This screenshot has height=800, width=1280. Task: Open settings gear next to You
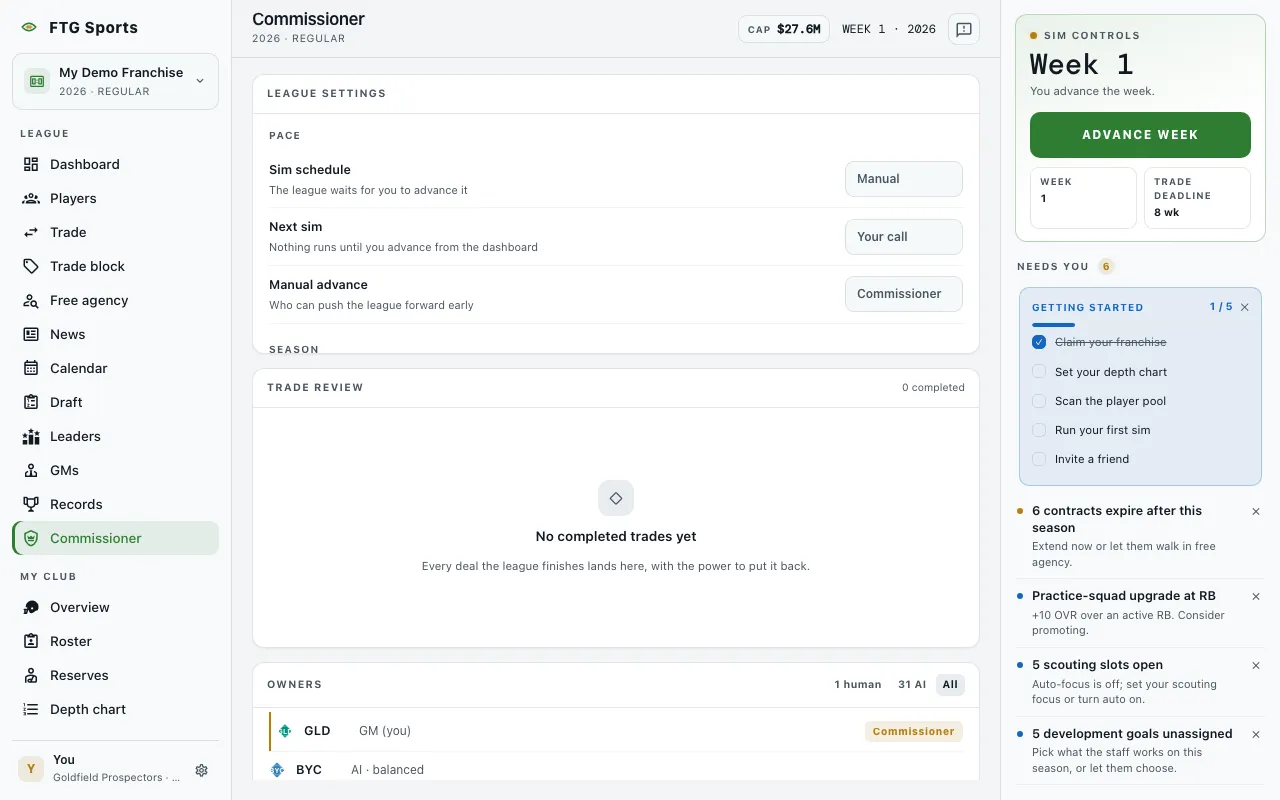point(201,770)
